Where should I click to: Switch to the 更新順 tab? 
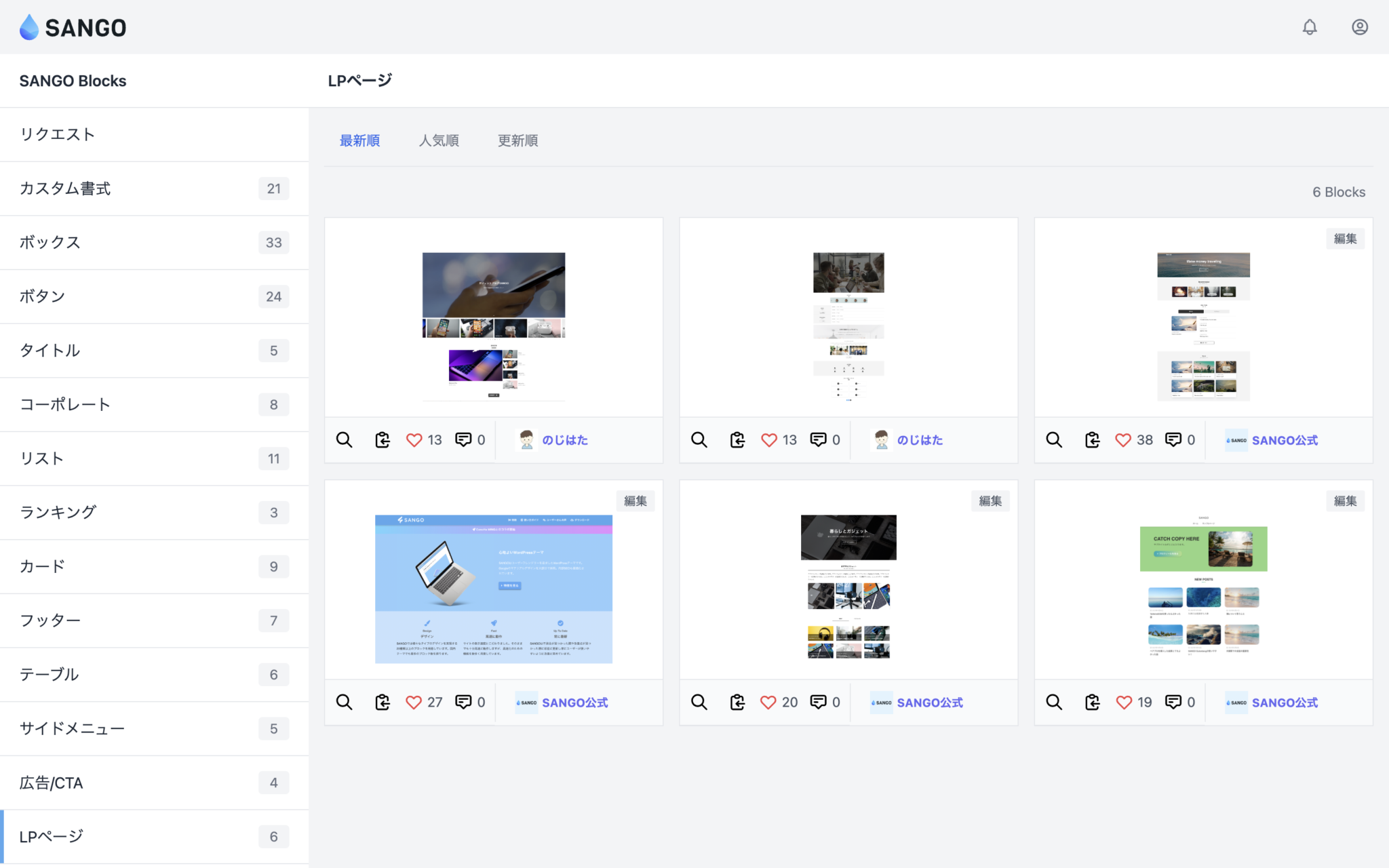(x=517, y=140)
